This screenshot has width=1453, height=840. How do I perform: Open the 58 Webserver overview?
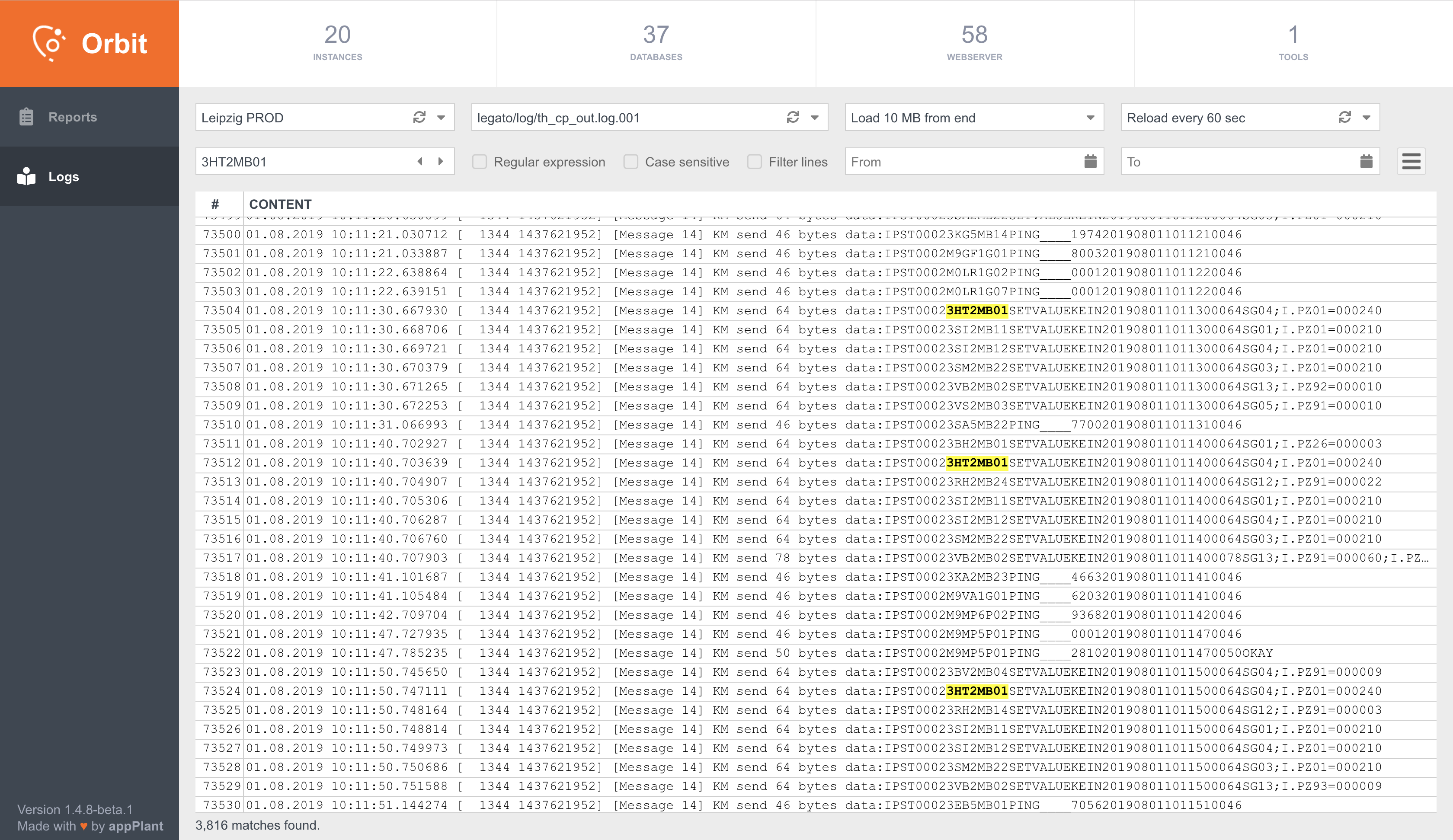[974, 43]
